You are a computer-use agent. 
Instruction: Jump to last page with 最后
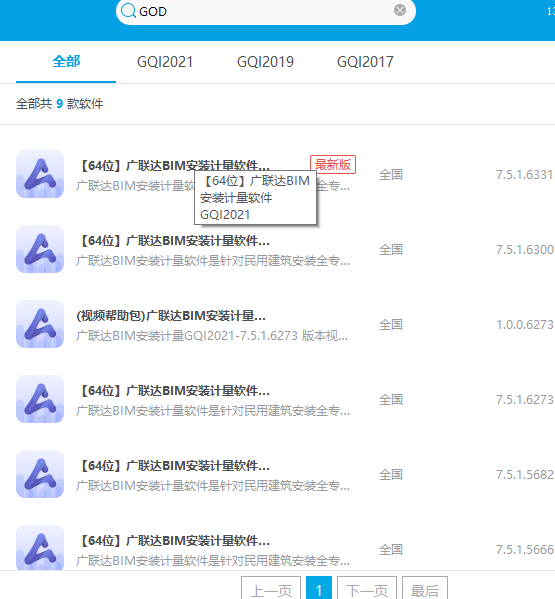point(425,588)
